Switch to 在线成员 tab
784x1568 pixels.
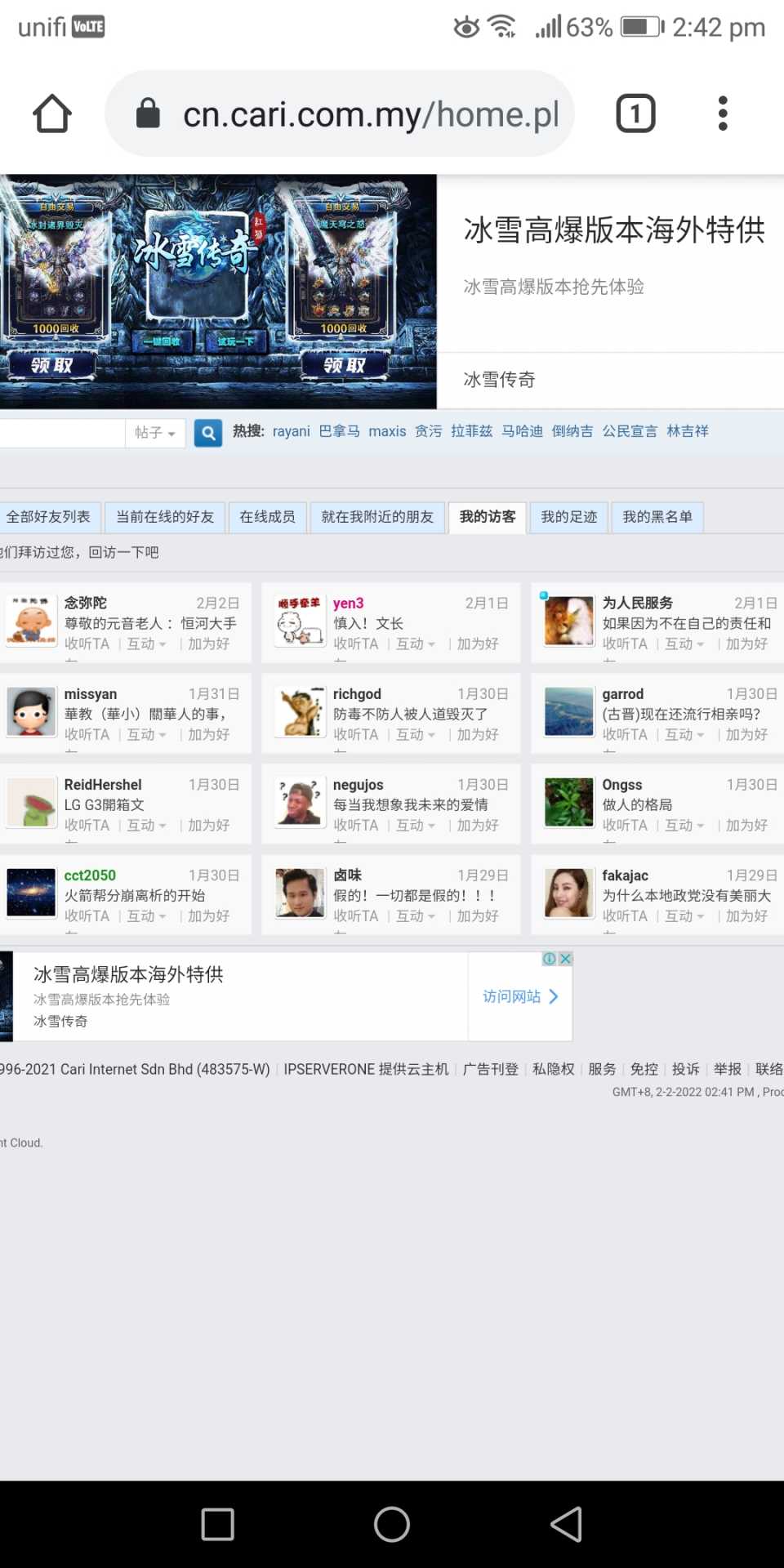pyautogui.click(x=267, y=517)
